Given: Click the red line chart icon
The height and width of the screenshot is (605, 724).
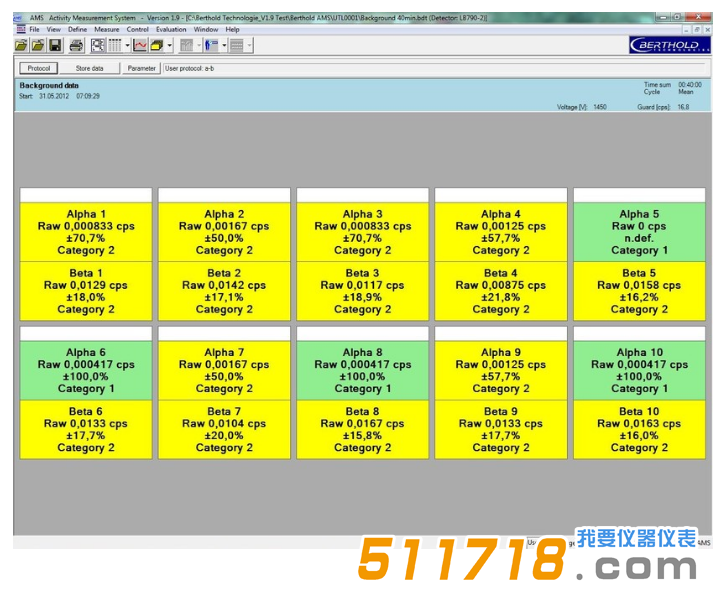Looking at the screenshot, I should click(140, 45).
